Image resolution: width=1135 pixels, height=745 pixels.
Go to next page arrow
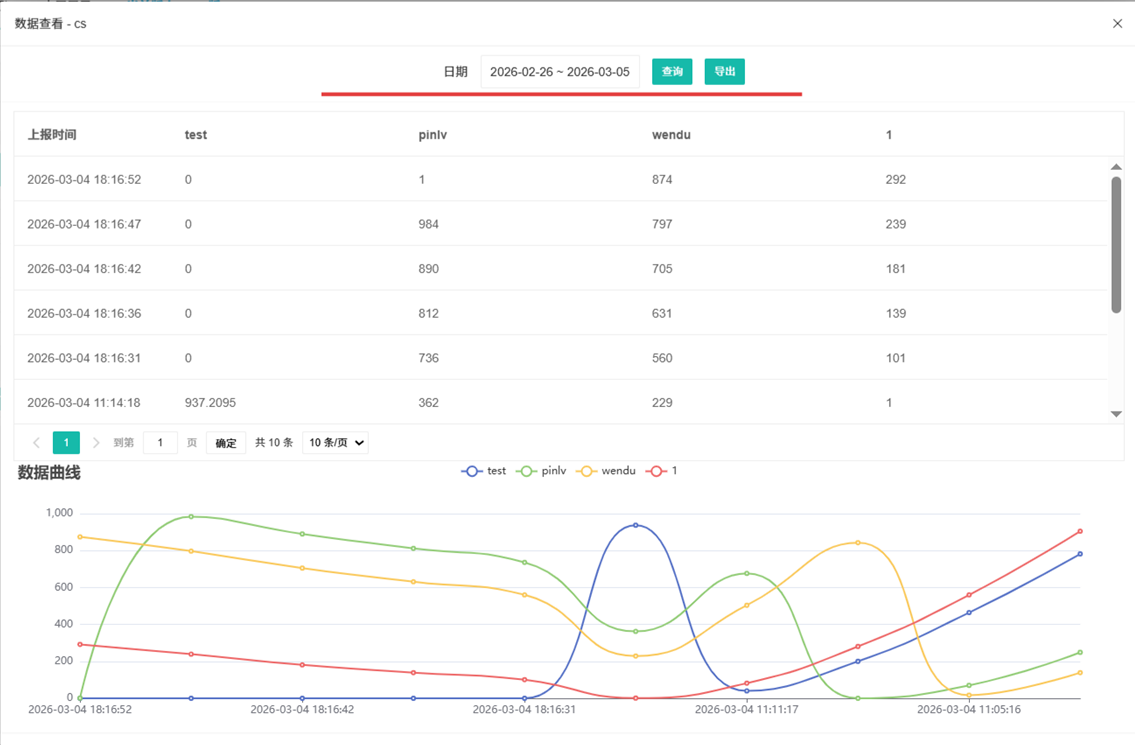point(96,442)
